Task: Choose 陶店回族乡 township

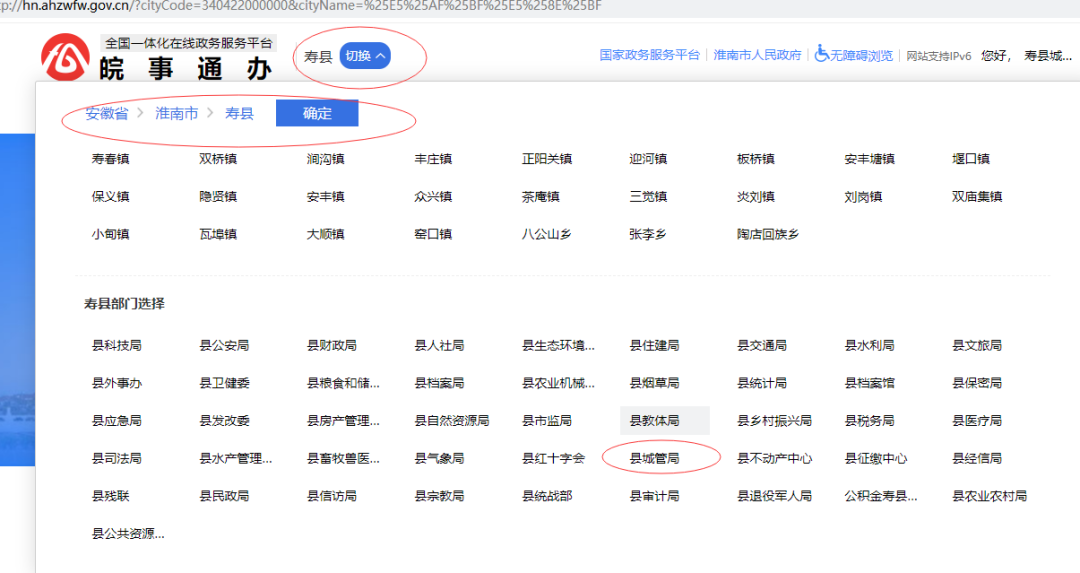Action: [768, 234]
